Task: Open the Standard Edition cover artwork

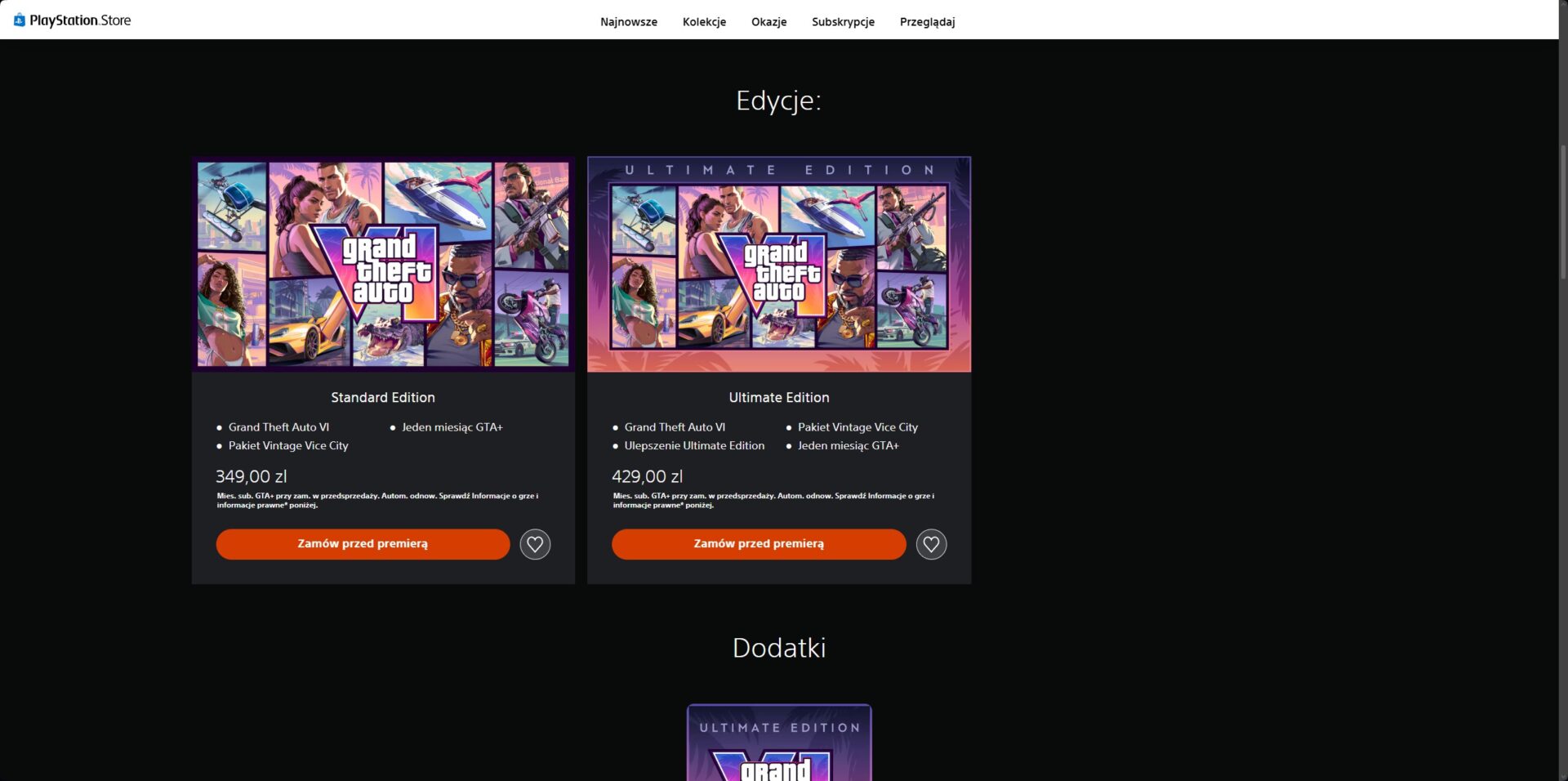Action: tap(383, 264)
